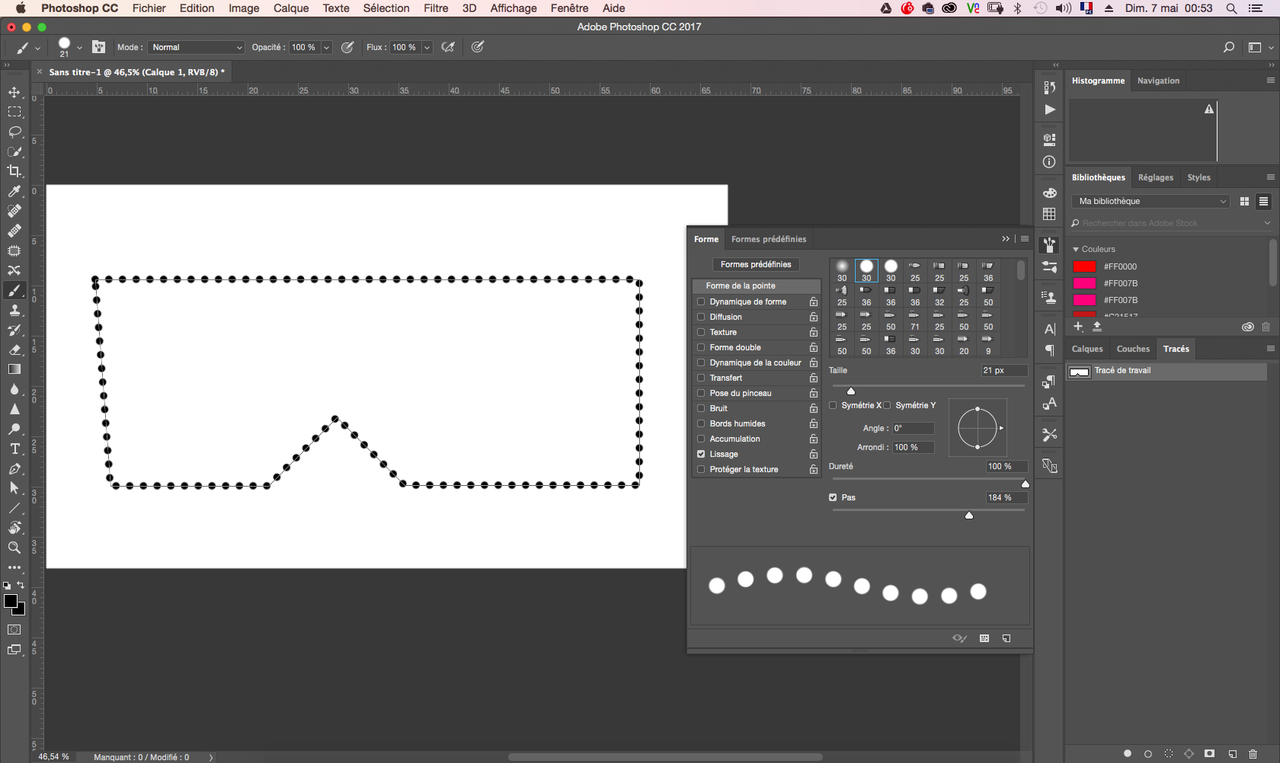Click the Taille size input field
Image resolution: width=1280 pixels, height=763 pixels.
[x=1004, y=370]
